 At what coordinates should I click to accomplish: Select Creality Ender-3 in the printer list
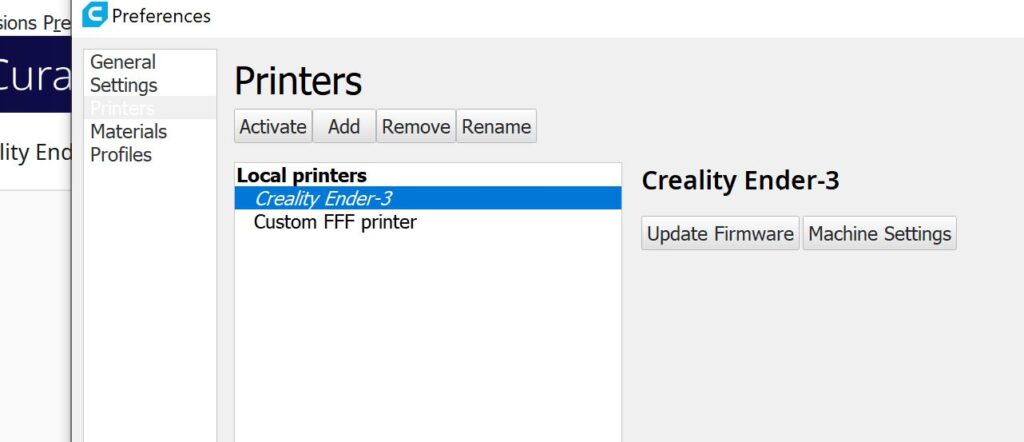[x=428, y=198]
